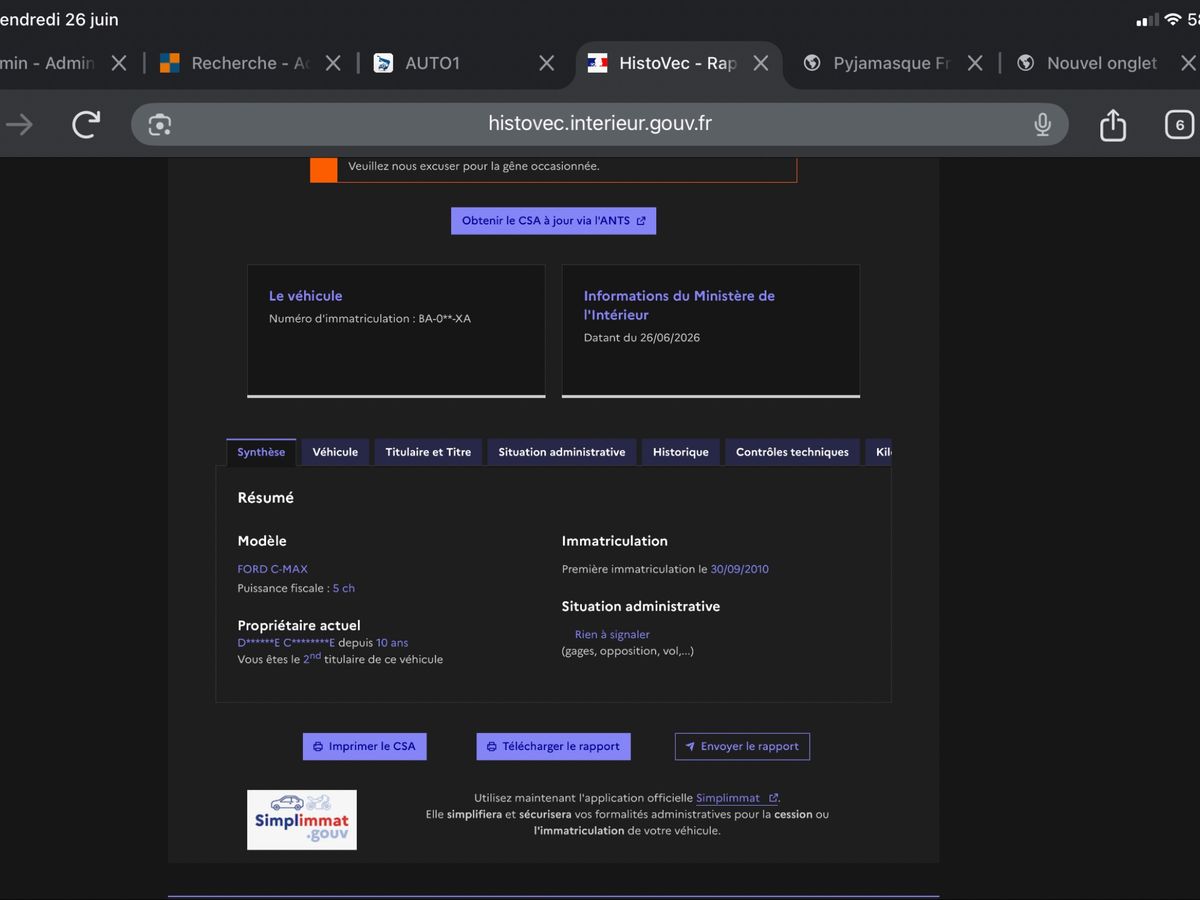This screenshot has height=900, width=1200.
Task: Click the histovec.interieur.gouv.fr address field
Action: [x=600, y=124]
